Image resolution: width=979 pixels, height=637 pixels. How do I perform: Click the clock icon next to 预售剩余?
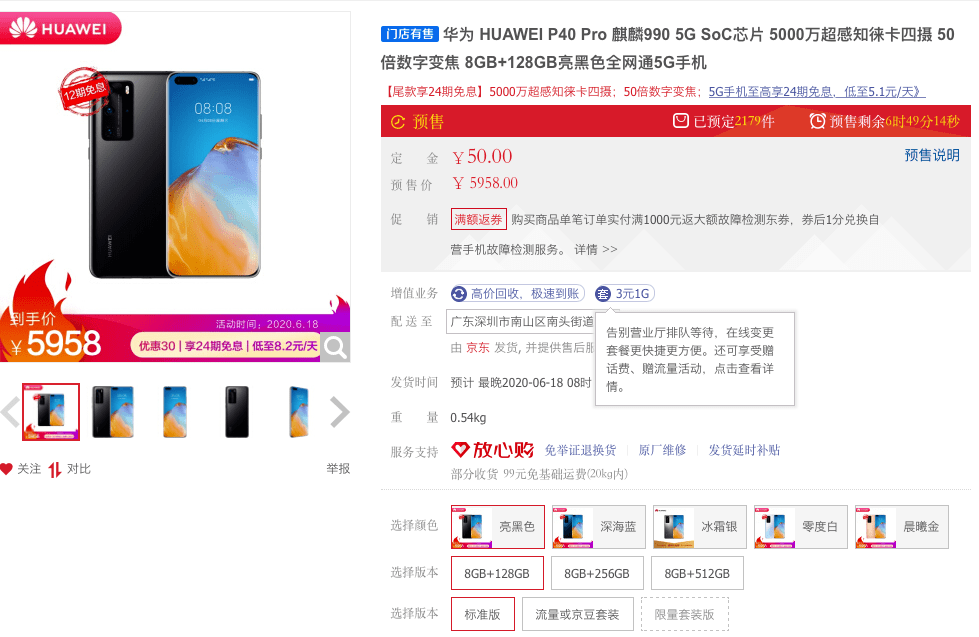tap(817, 121)
